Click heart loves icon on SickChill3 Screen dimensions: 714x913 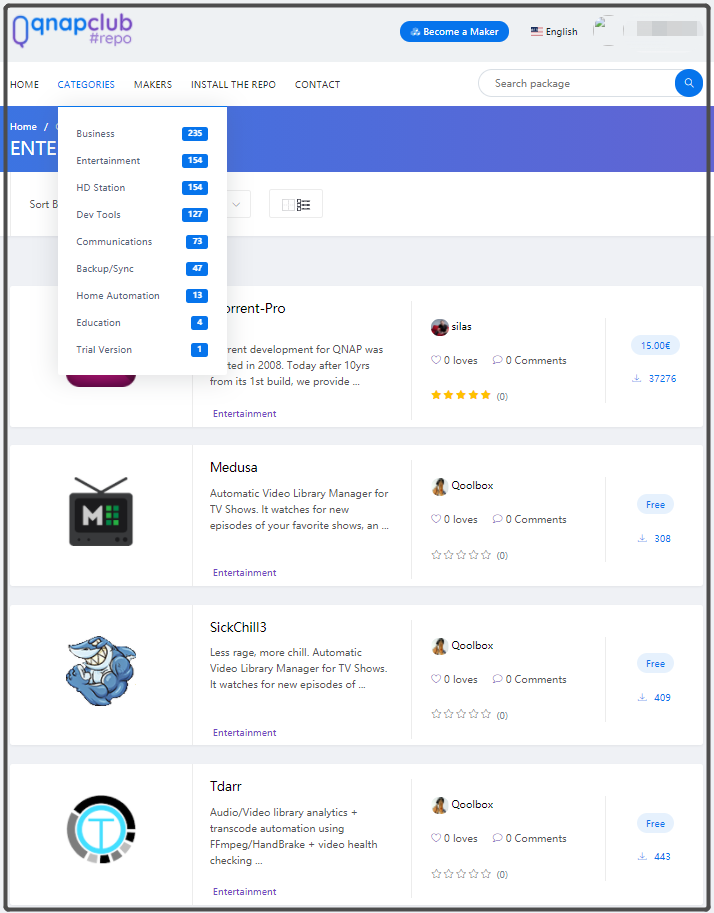[436, 679]
